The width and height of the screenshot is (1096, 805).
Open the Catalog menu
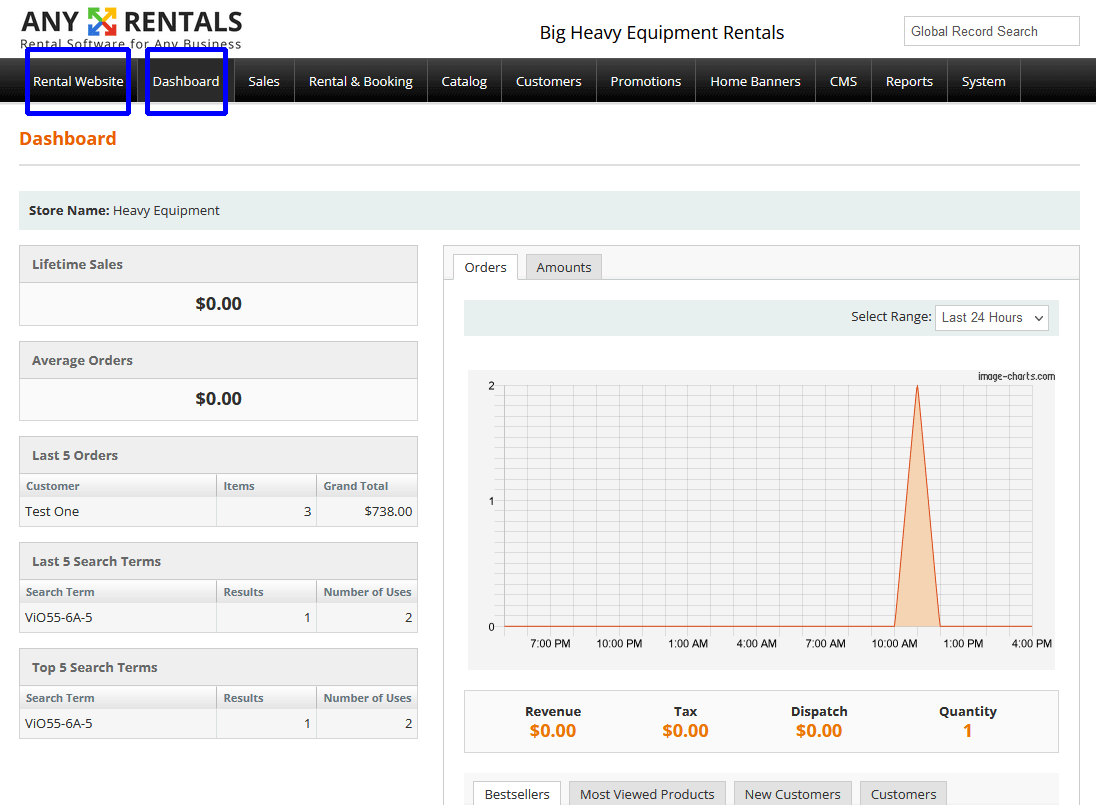click(464, 81)
